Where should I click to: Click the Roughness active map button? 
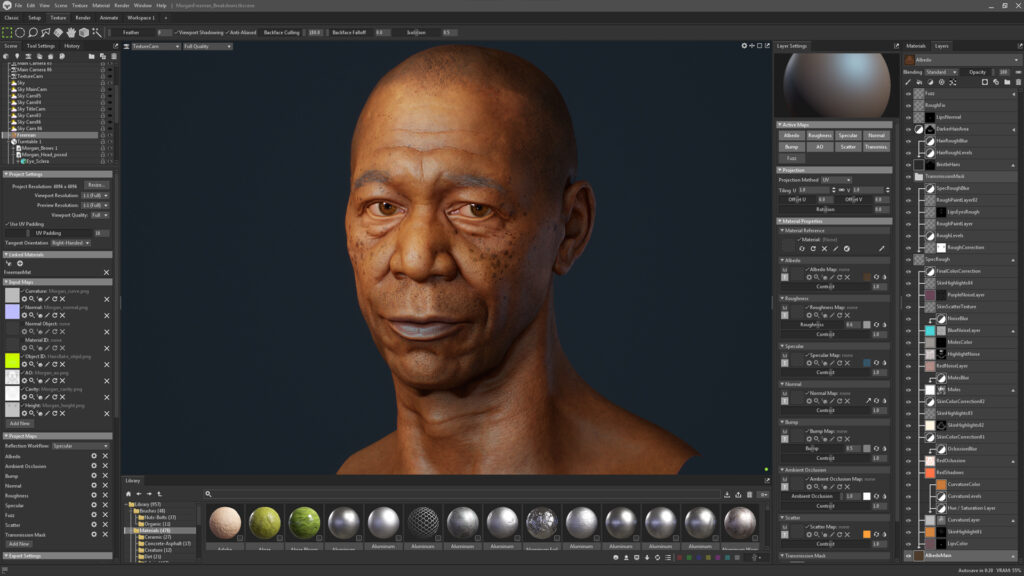(x=819, y=135)
